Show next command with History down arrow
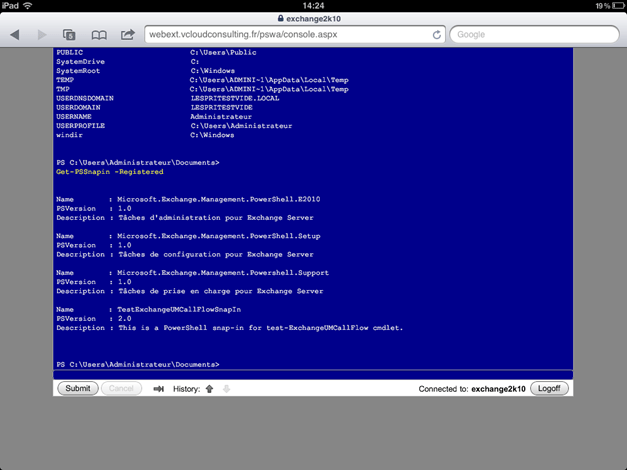The height and width of the screenshot is (470, 627). tap(226, 389)
